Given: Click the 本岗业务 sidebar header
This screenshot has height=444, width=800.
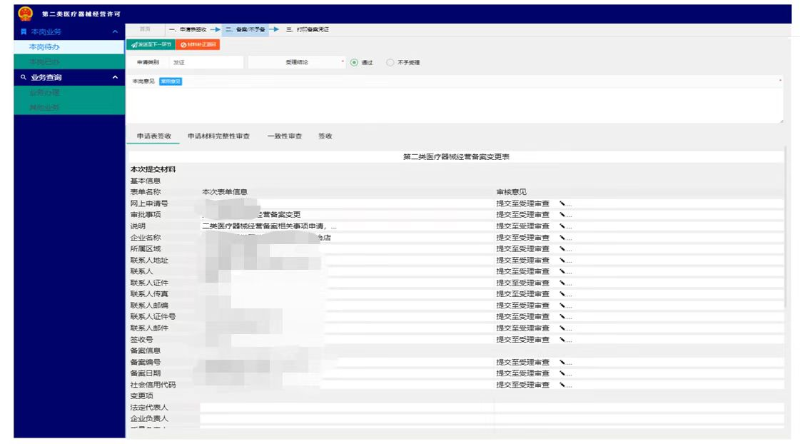Looking at the screenshot, I should click(x=69, y=32).
